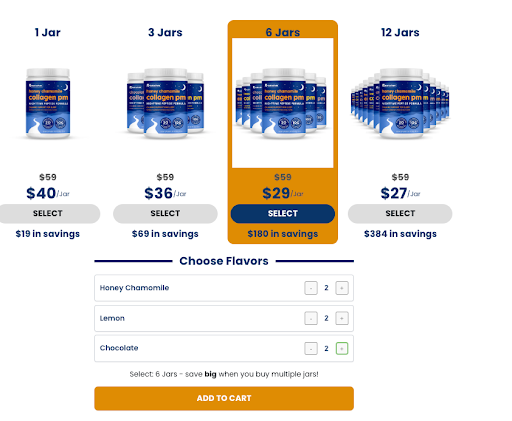Click the 12 jars product image
Viewport: 512px width, 421px height.
(400, 103)
